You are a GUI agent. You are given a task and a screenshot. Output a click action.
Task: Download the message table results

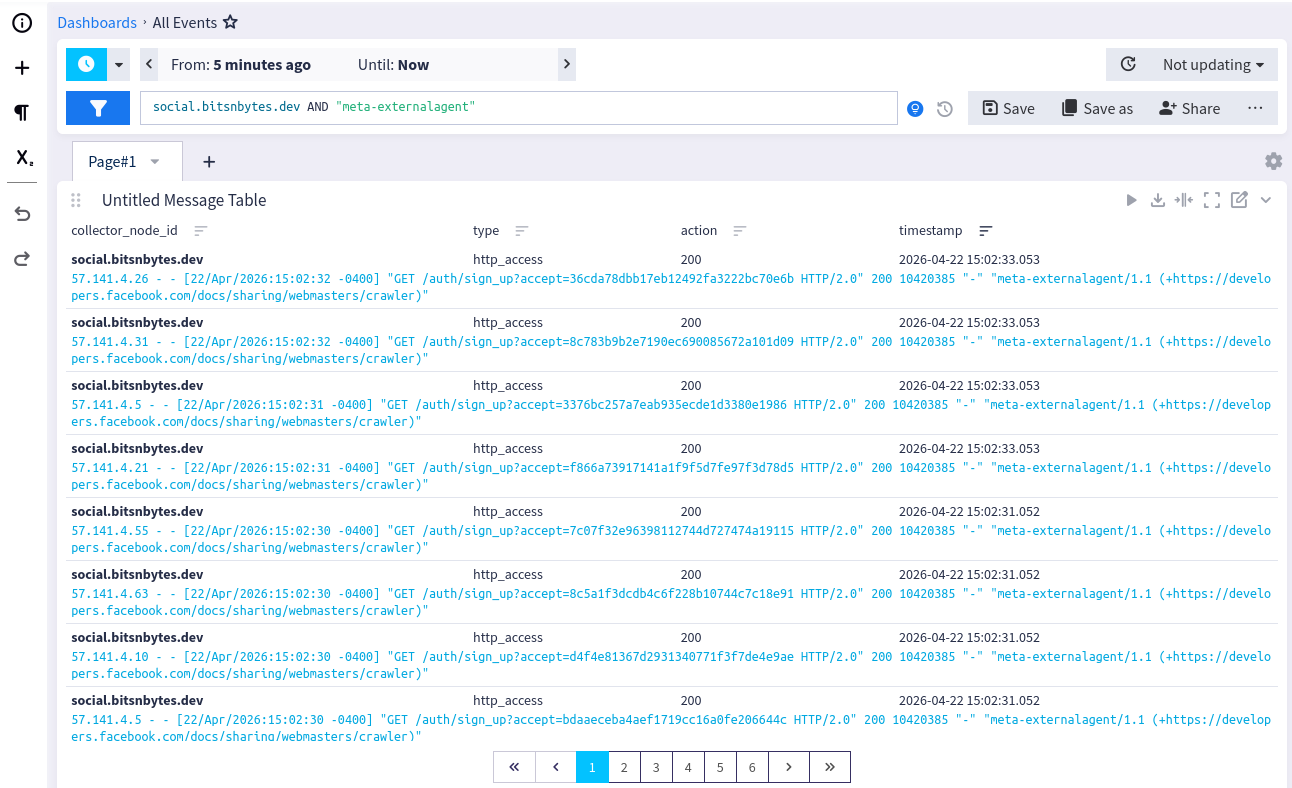(1158, 200)
